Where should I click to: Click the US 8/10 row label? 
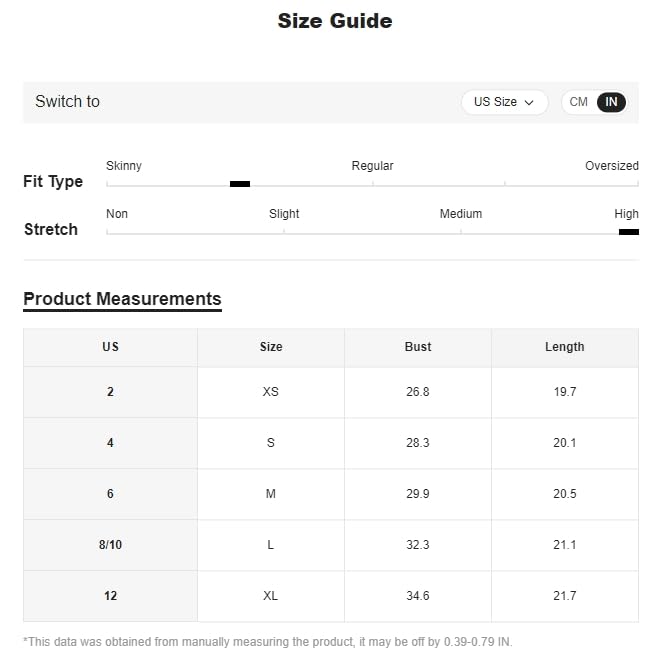click(110, 545)
